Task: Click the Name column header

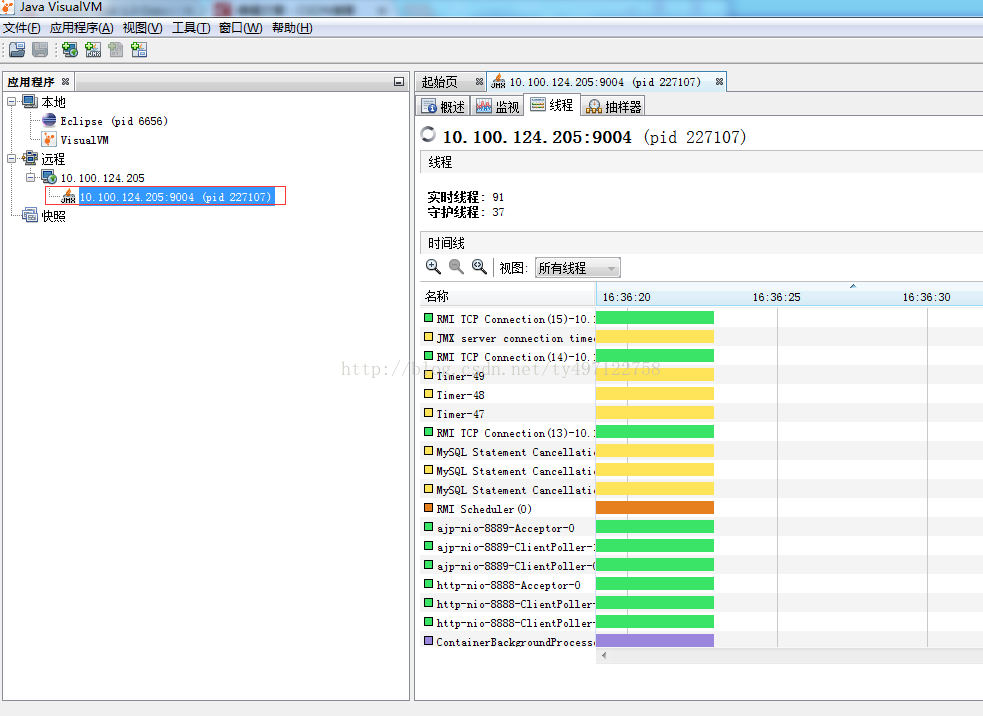Action: coord(508,296)
